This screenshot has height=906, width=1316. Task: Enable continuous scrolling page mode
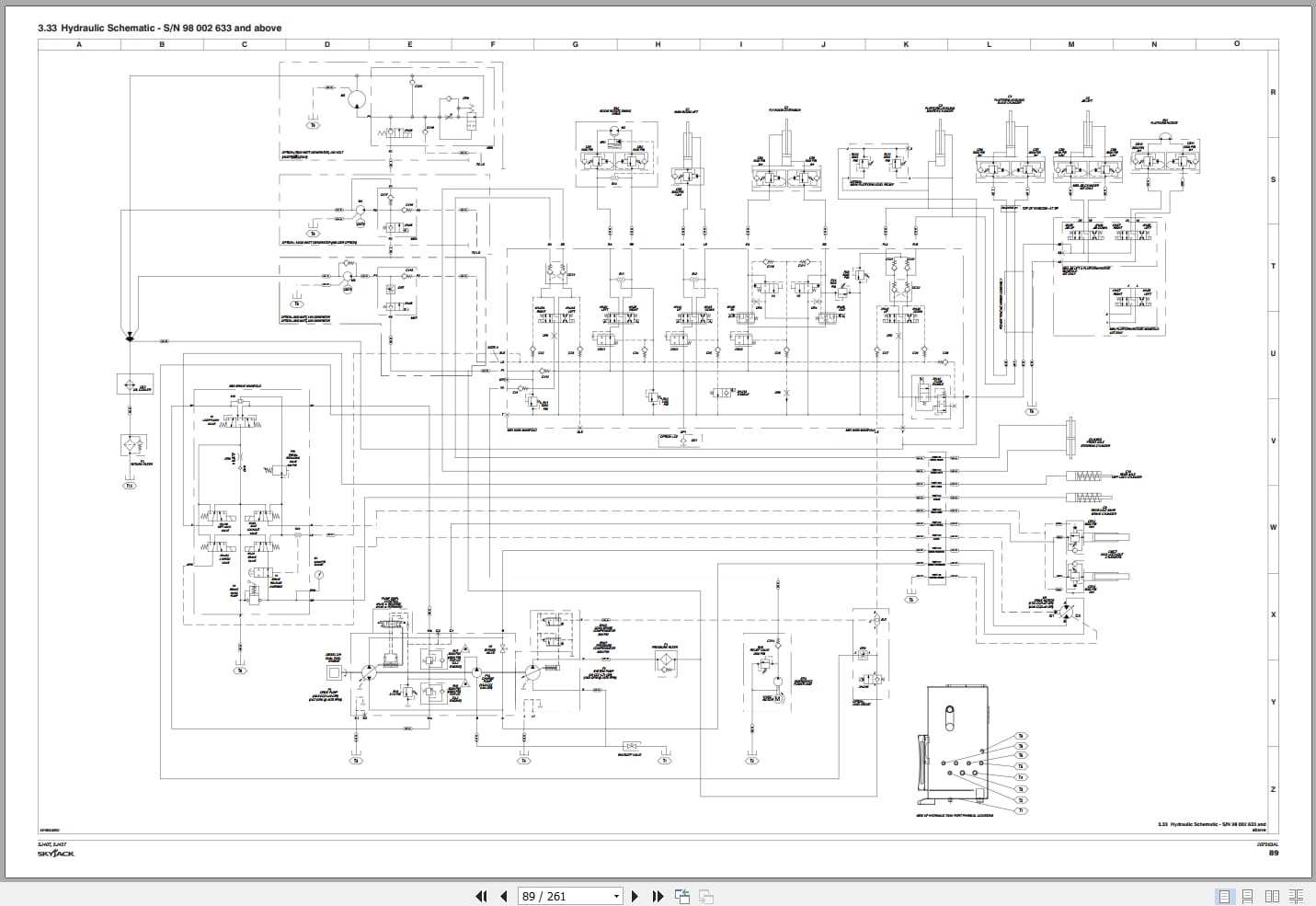1248,896
